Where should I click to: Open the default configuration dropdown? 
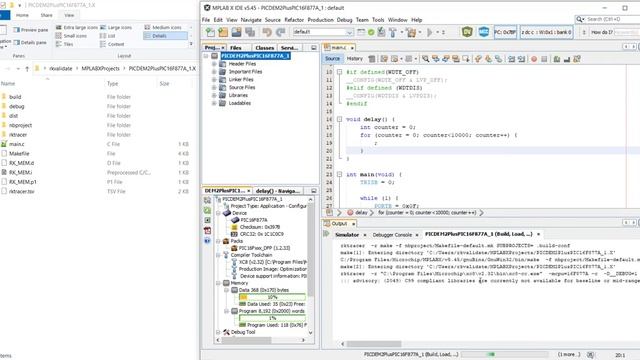[x=322, y=32]
